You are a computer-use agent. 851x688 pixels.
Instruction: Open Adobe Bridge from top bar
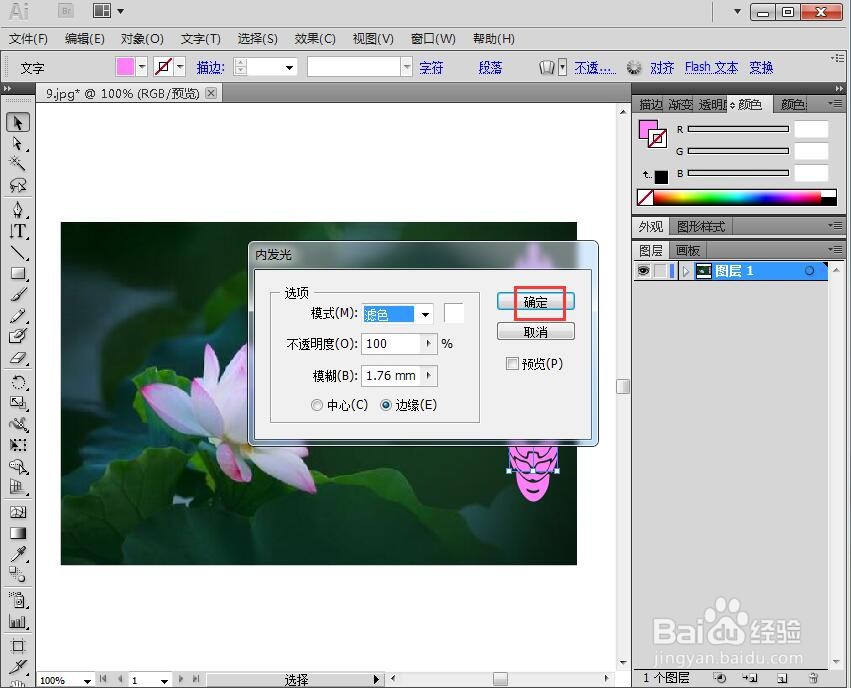coord(66,11)
